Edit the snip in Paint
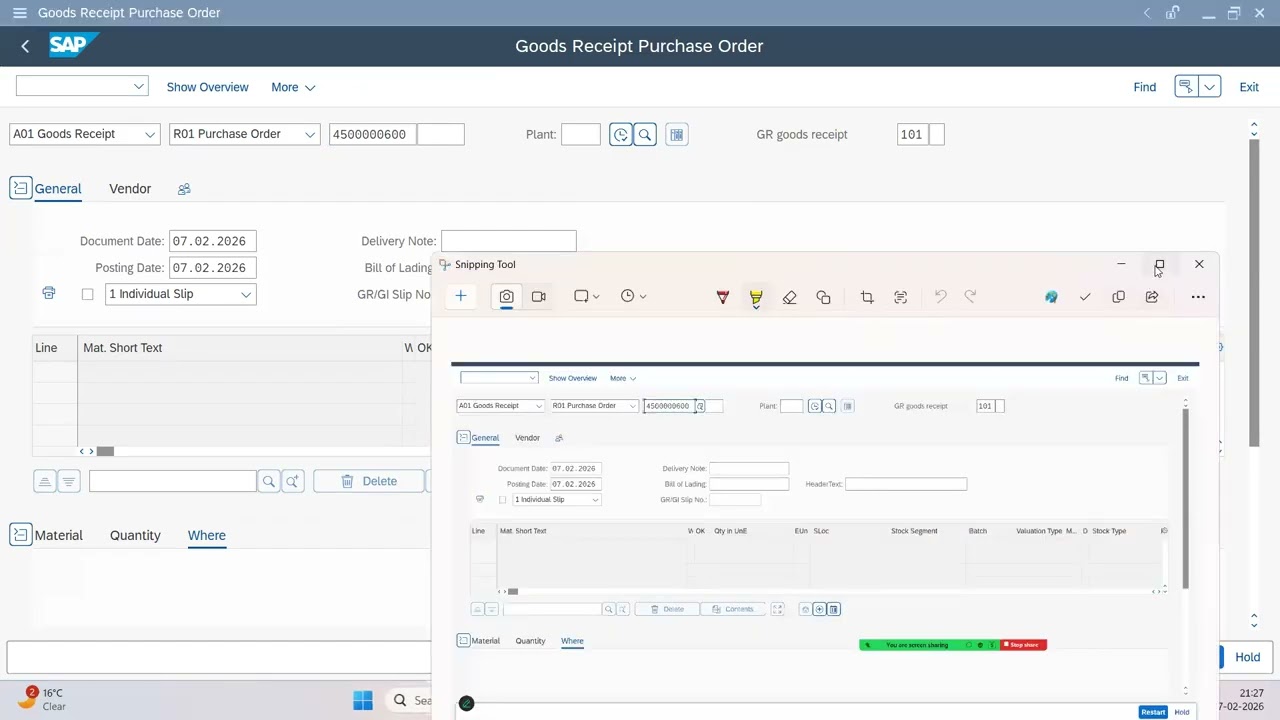 pos(1051,297)
